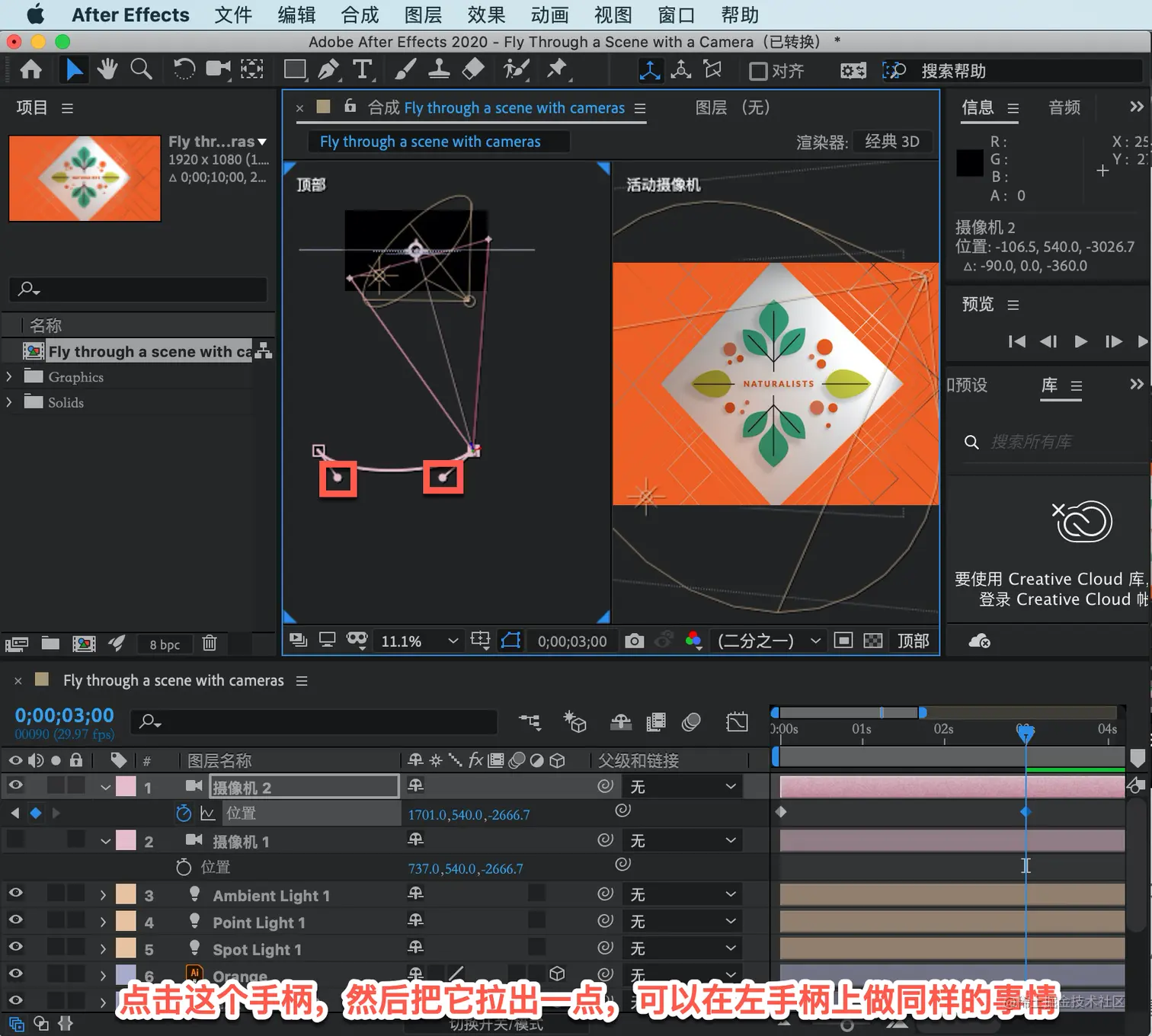Collapse the 摄像机 1 layer properties
This screenshot has height=1036, width=1152.
(x=106, y=841)
